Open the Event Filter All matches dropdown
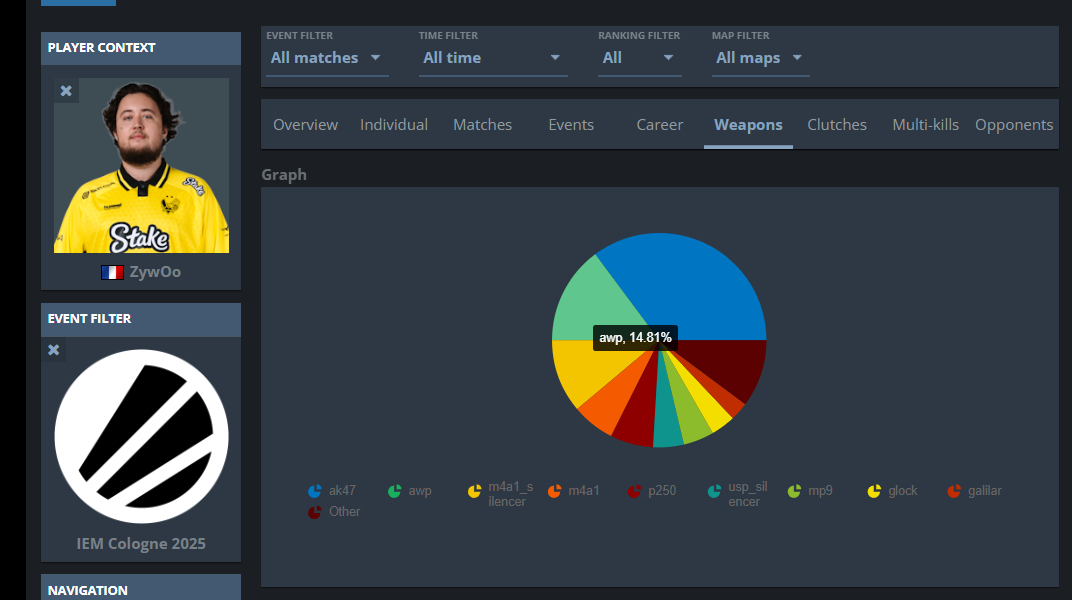 pos(327,58)
